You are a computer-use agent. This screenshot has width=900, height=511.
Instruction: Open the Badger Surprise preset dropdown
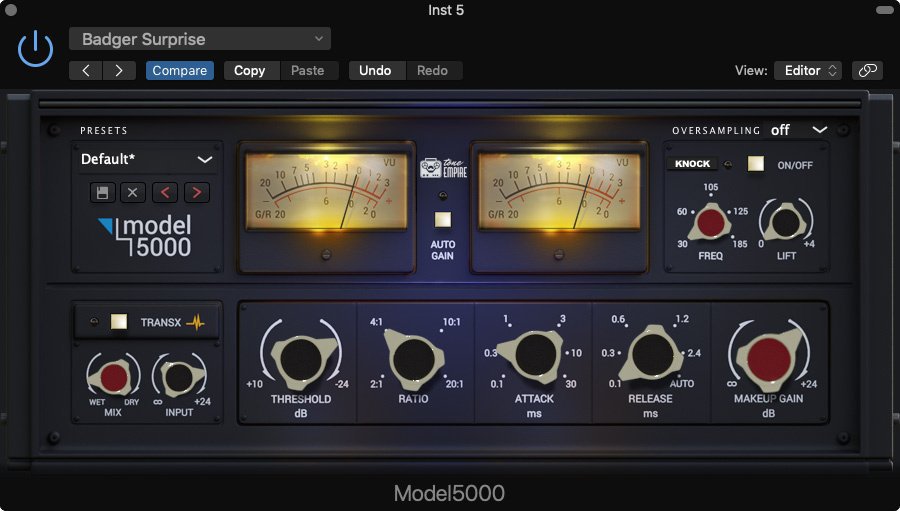pos(200,39)
